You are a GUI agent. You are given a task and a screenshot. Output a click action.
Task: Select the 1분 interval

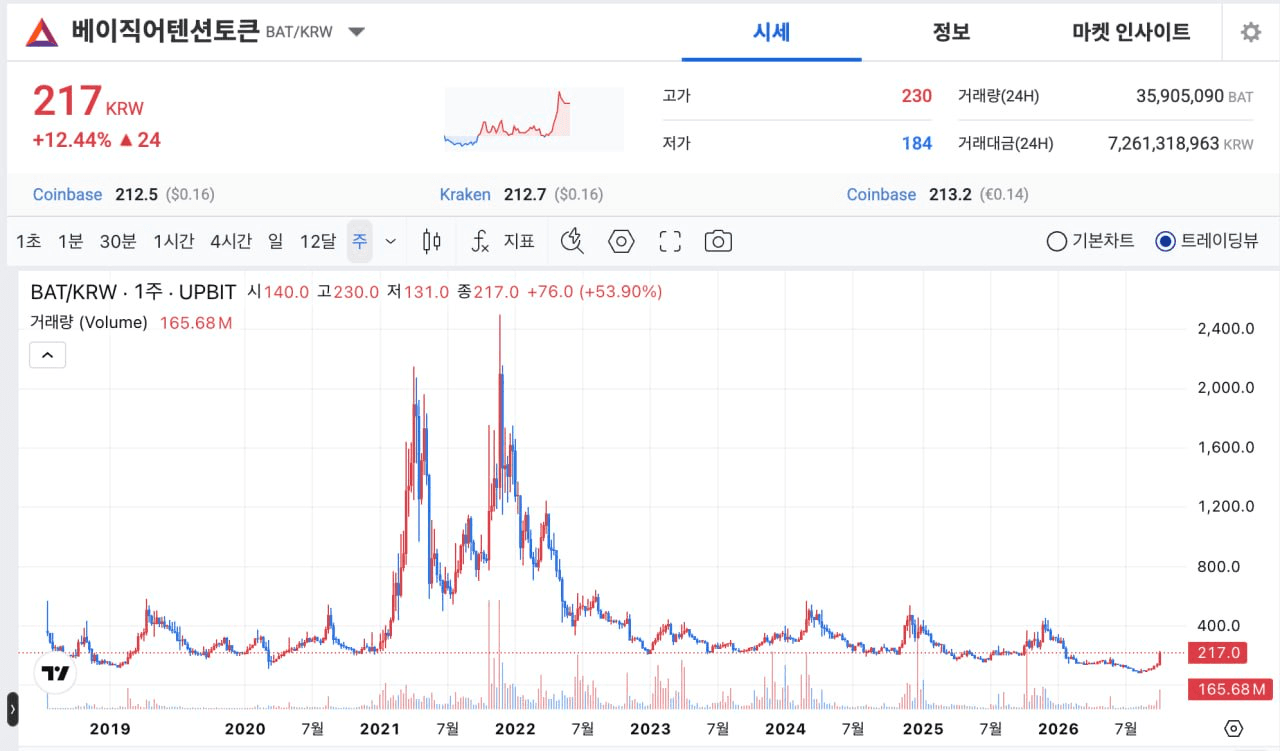(70, 241)
